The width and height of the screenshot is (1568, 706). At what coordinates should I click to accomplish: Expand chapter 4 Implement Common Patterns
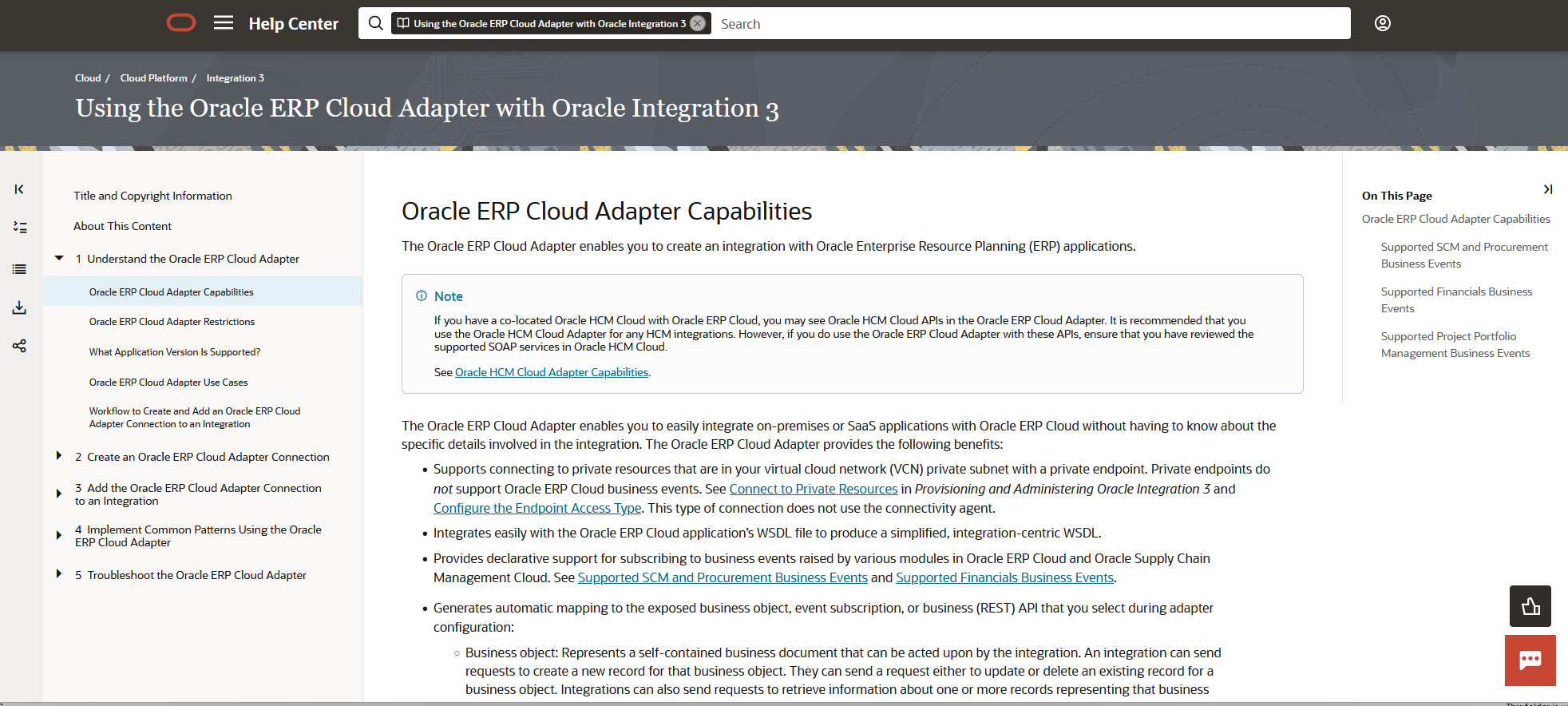pos(59,535)
